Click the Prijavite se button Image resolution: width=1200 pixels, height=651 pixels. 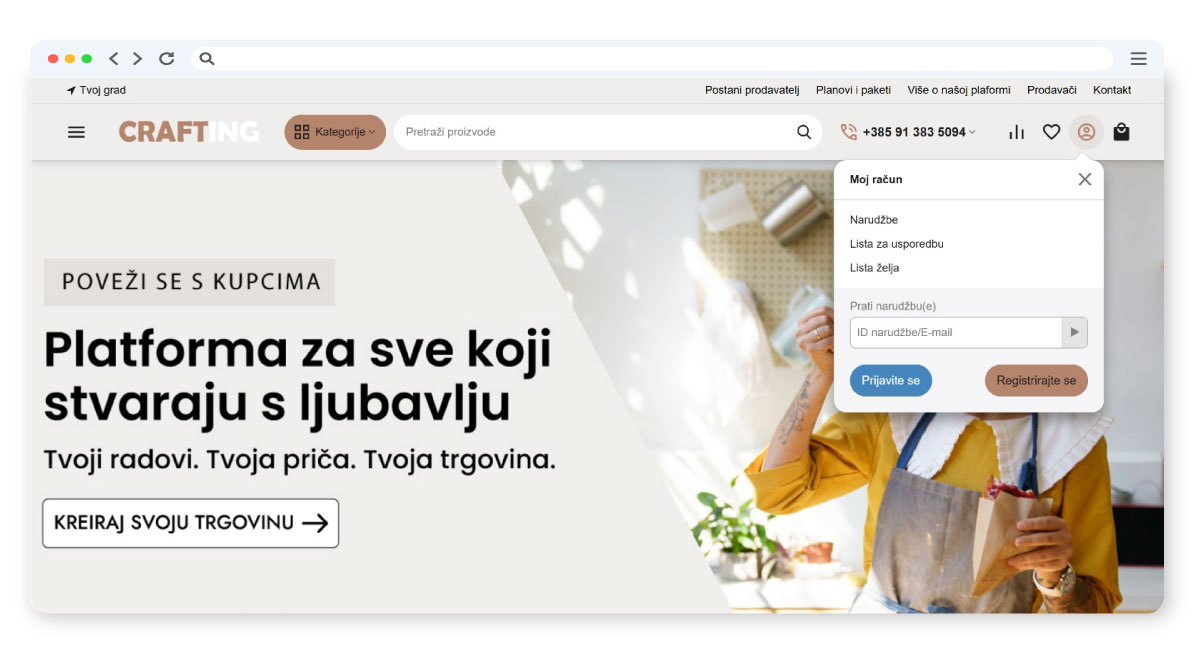coord(891,381)
